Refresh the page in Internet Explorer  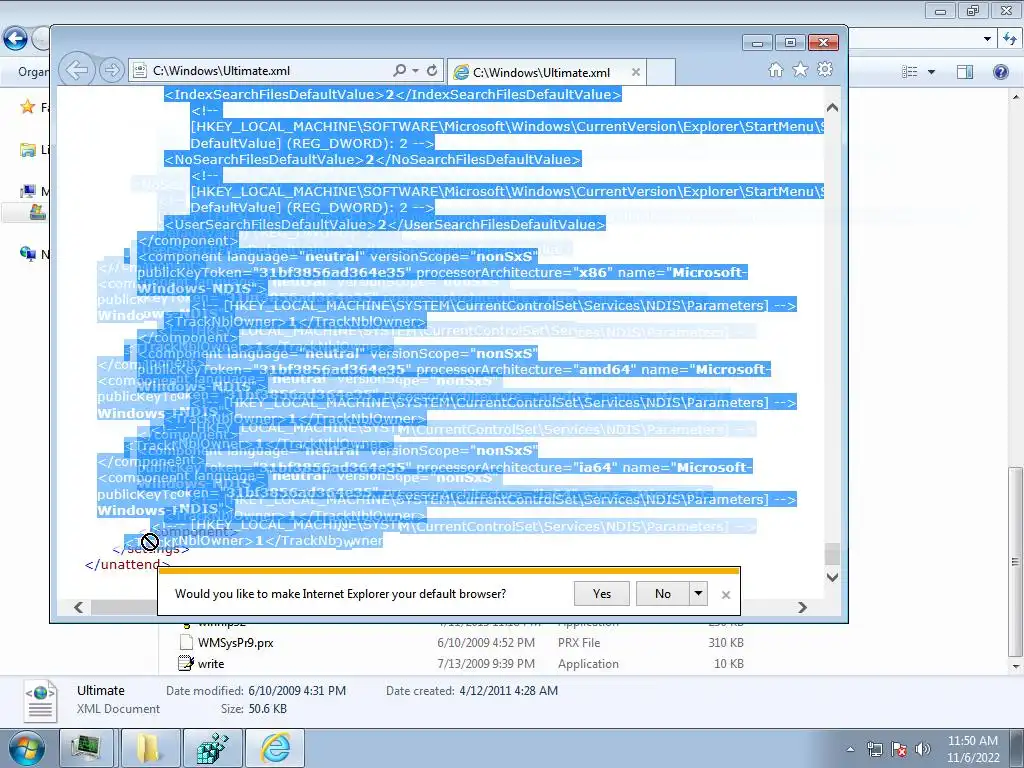[432, 70]
